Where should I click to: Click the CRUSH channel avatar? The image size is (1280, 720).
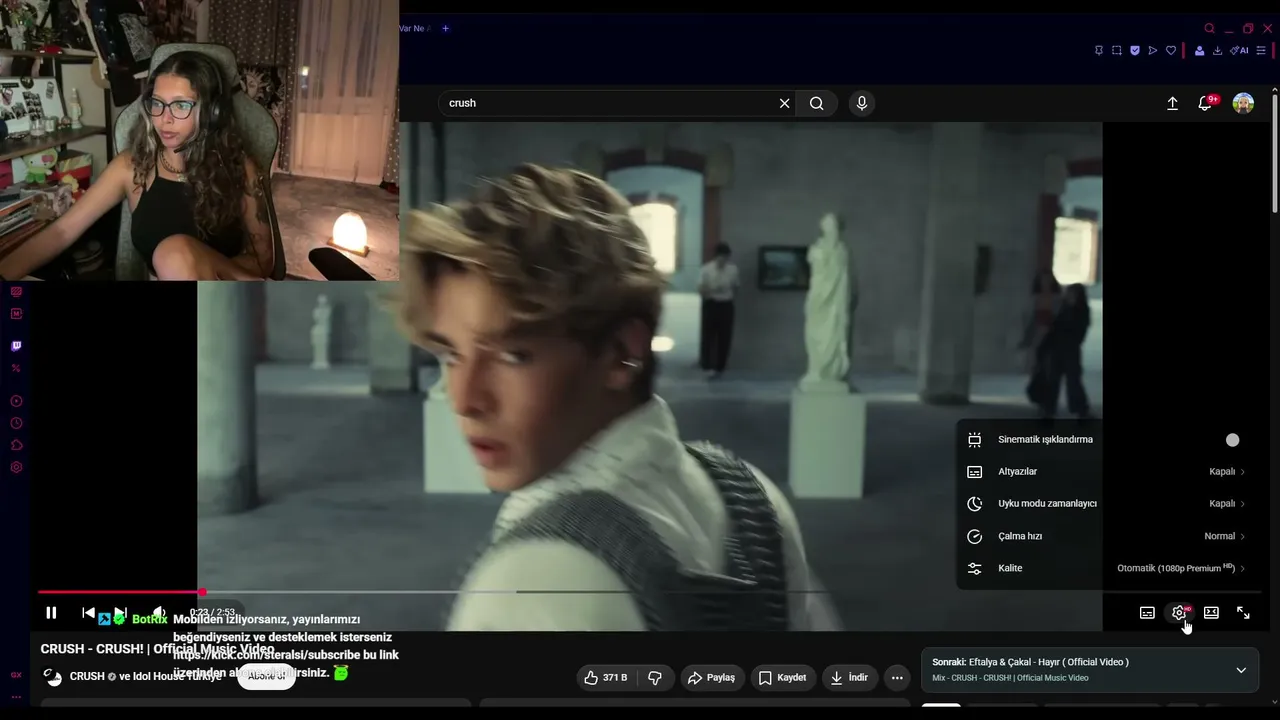53,677
